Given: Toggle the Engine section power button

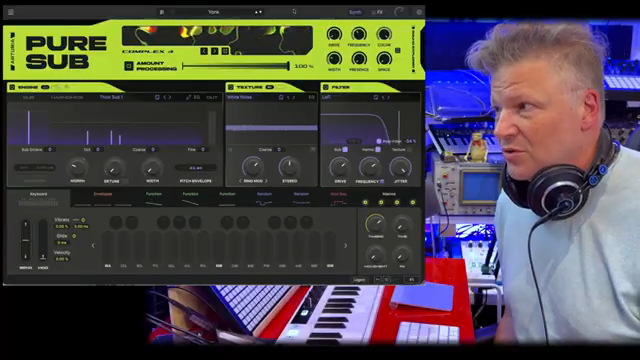Looking at the screenshot, I should pyautogui.click(x=12, y=87).
